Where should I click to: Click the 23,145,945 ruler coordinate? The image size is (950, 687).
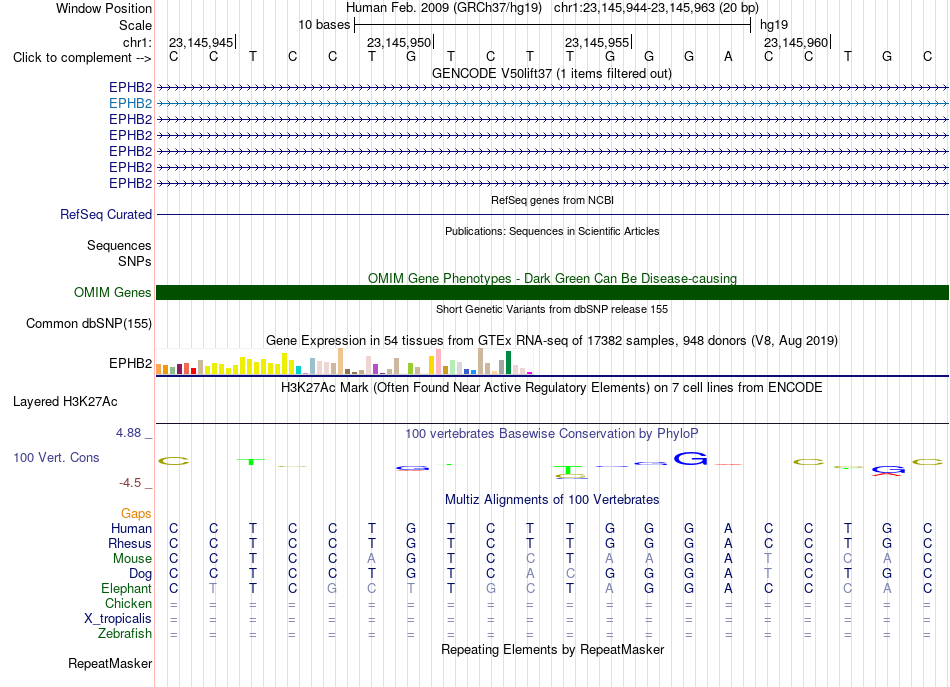coord(201,42)
